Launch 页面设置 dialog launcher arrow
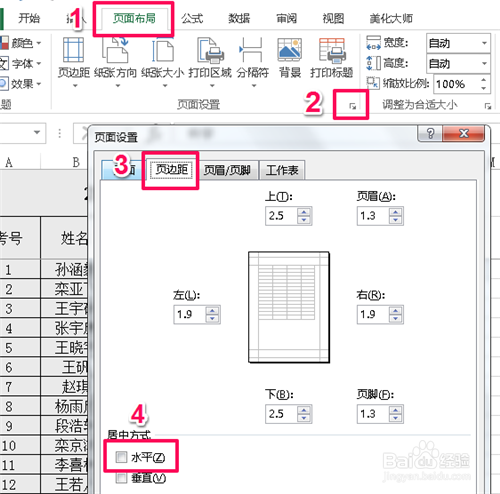Screen dimensions: 500x494 [352, 106]
